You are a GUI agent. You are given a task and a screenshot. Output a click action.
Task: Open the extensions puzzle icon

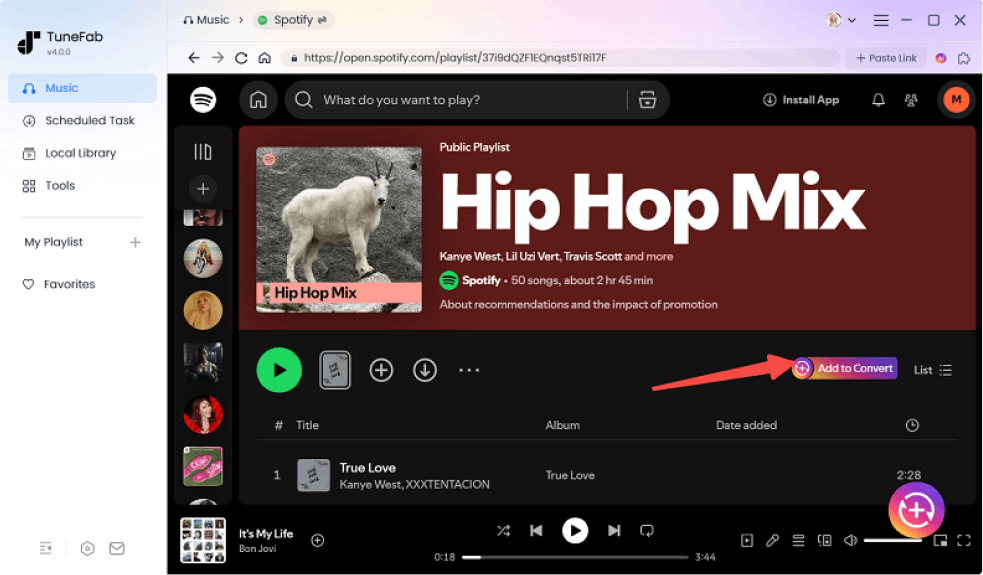[x=964, y=58]
